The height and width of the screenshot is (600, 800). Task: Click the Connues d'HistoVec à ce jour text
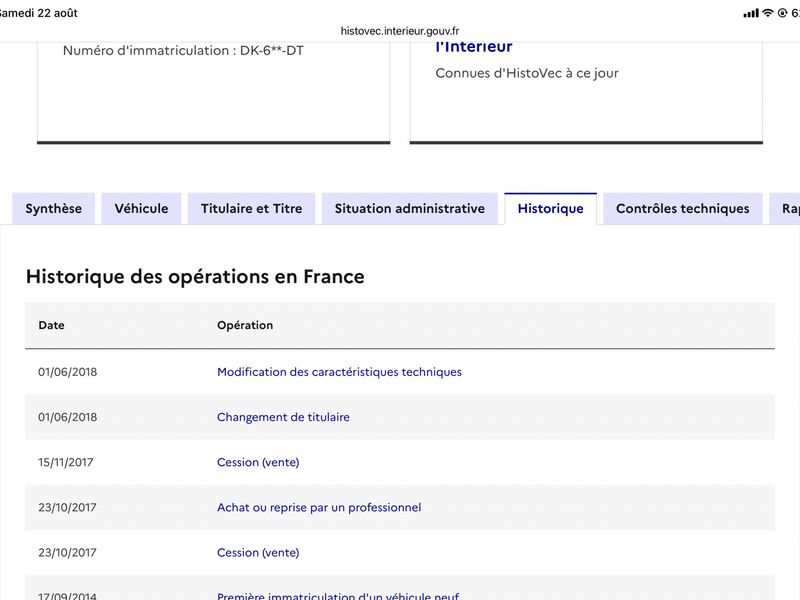pyautogui.click(x=527, y=73)
